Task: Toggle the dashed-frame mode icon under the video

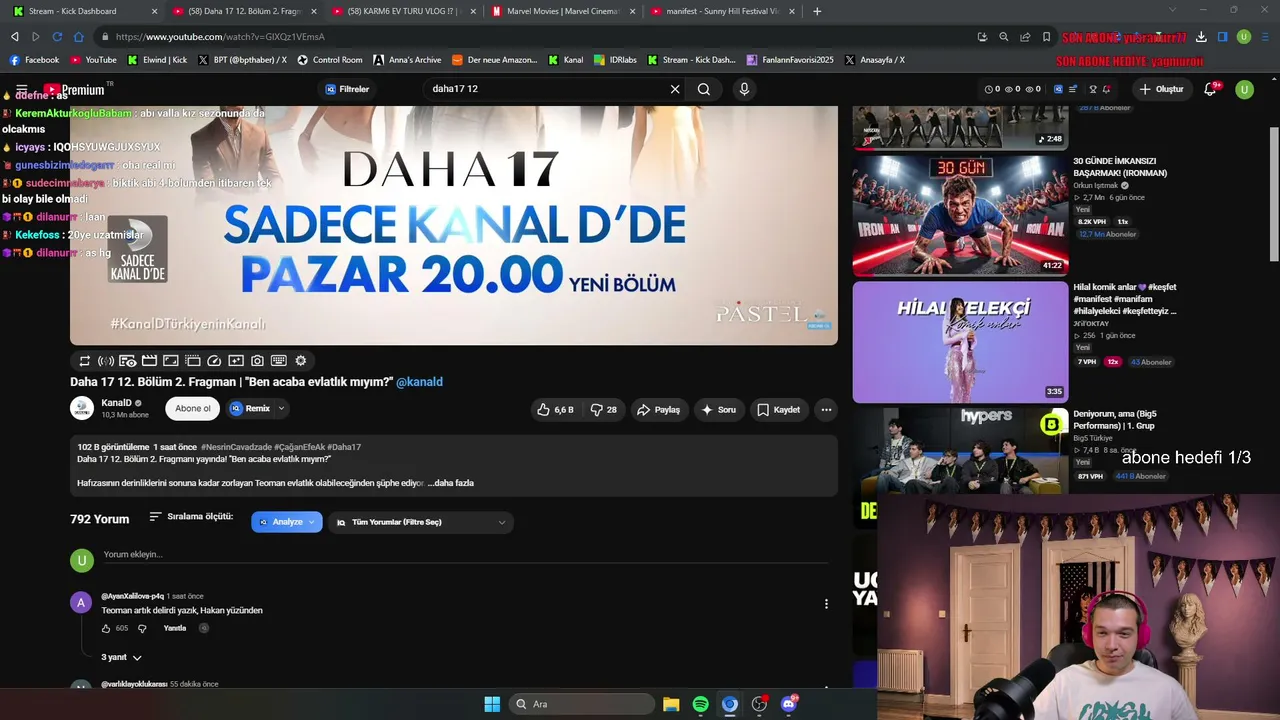Action: [x=193, y=361]
